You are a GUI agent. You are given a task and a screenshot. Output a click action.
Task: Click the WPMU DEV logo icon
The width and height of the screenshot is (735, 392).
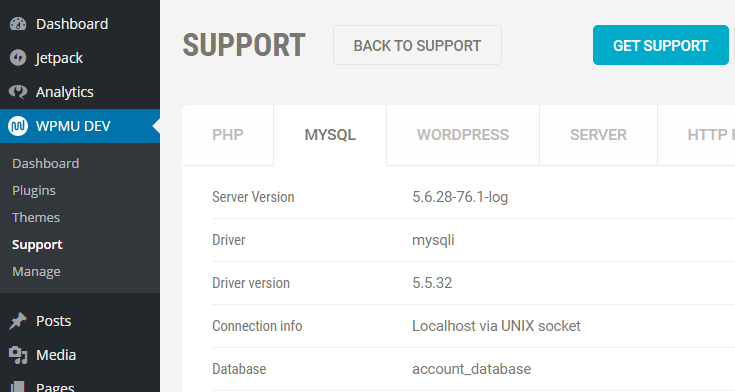click(18, 126)
